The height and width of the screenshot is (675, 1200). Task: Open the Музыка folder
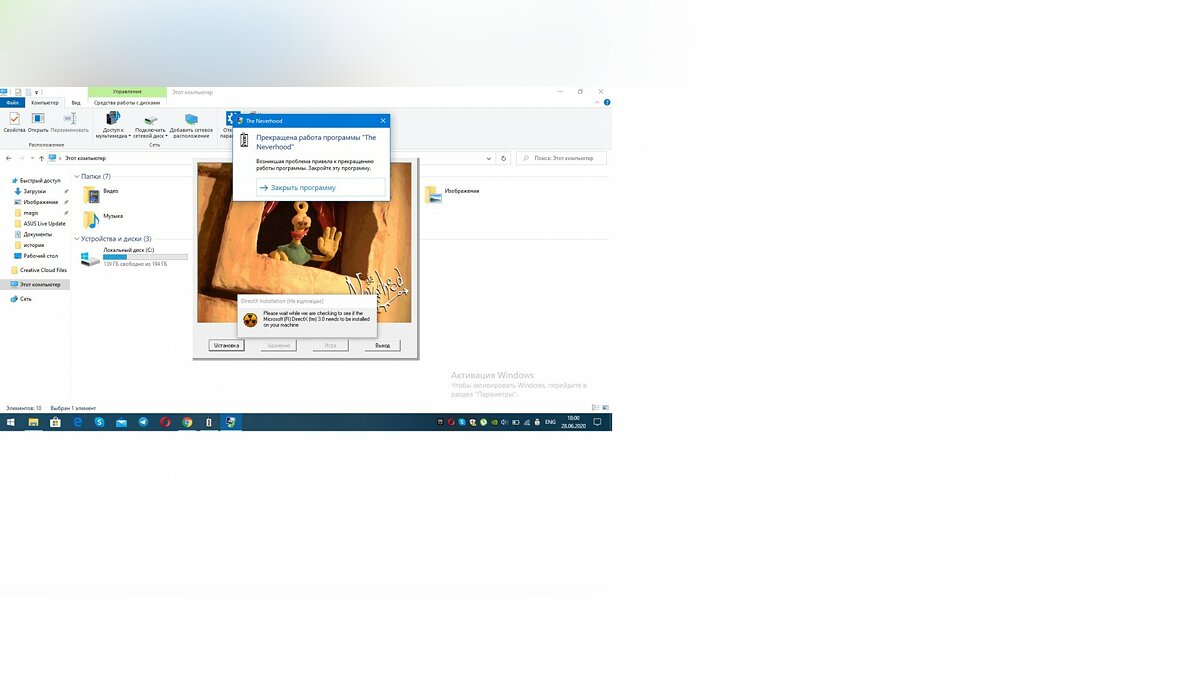click(92, 217)
